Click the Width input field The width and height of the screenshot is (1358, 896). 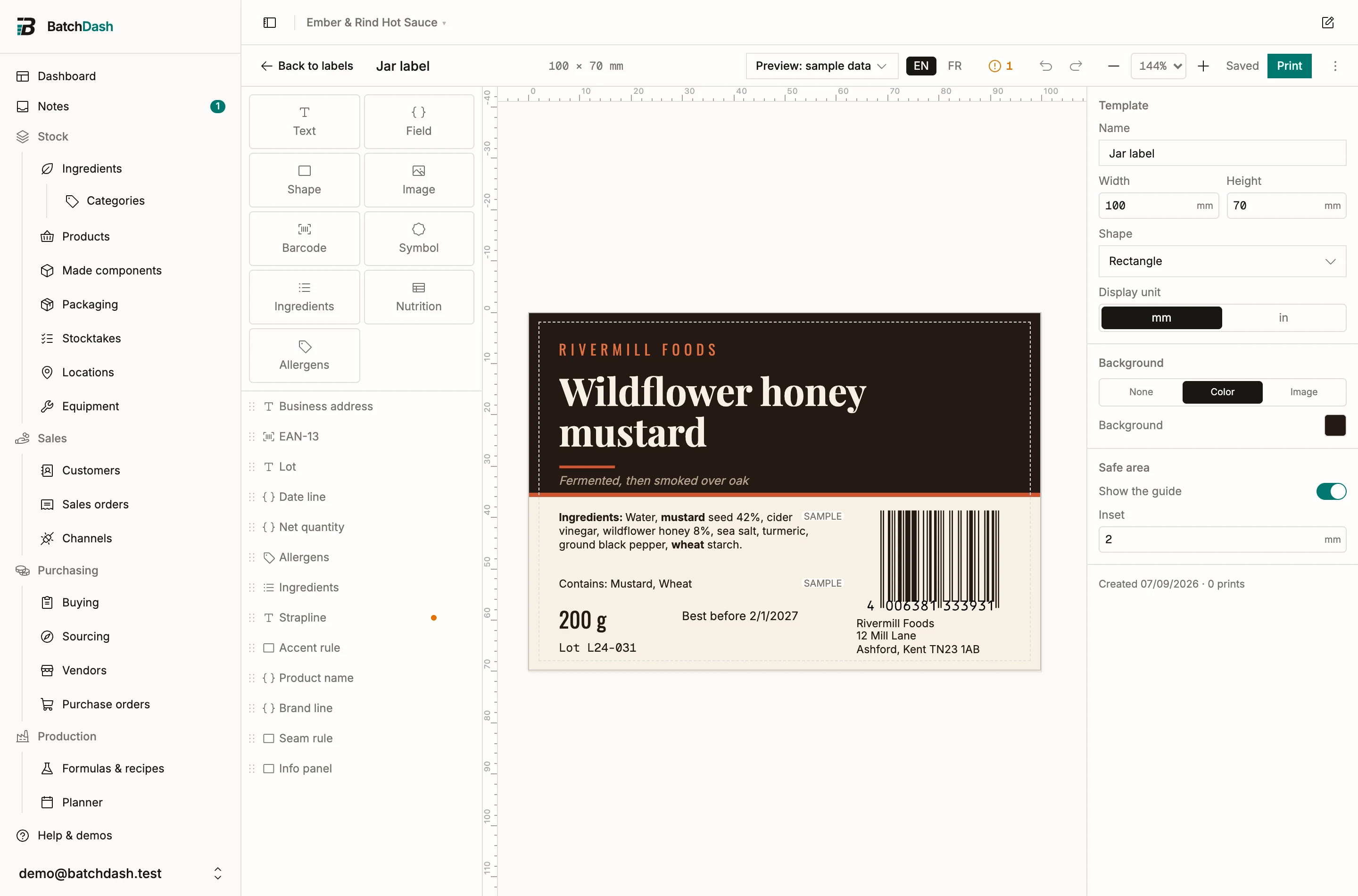pos(1158,206)
